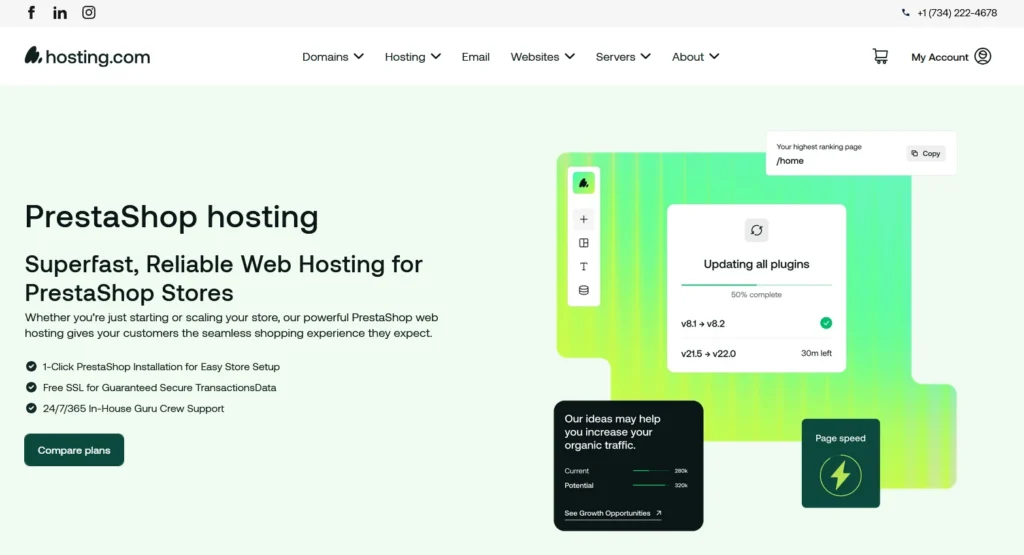Click the plus add icon in the toolbar

tap(584, 219)
